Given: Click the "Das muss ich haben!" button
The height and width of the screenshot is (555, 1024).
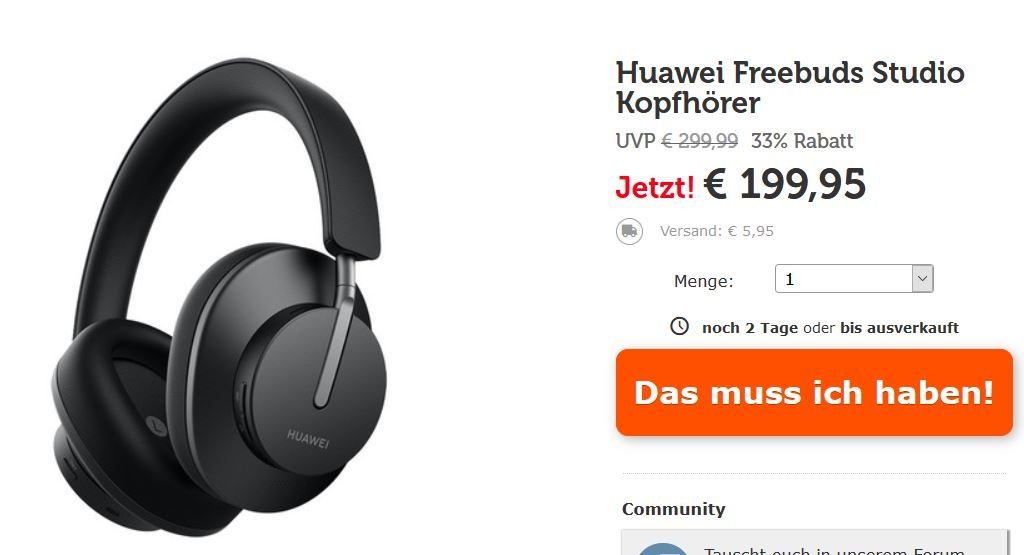Looking at the screenshot, I should 814,392.
